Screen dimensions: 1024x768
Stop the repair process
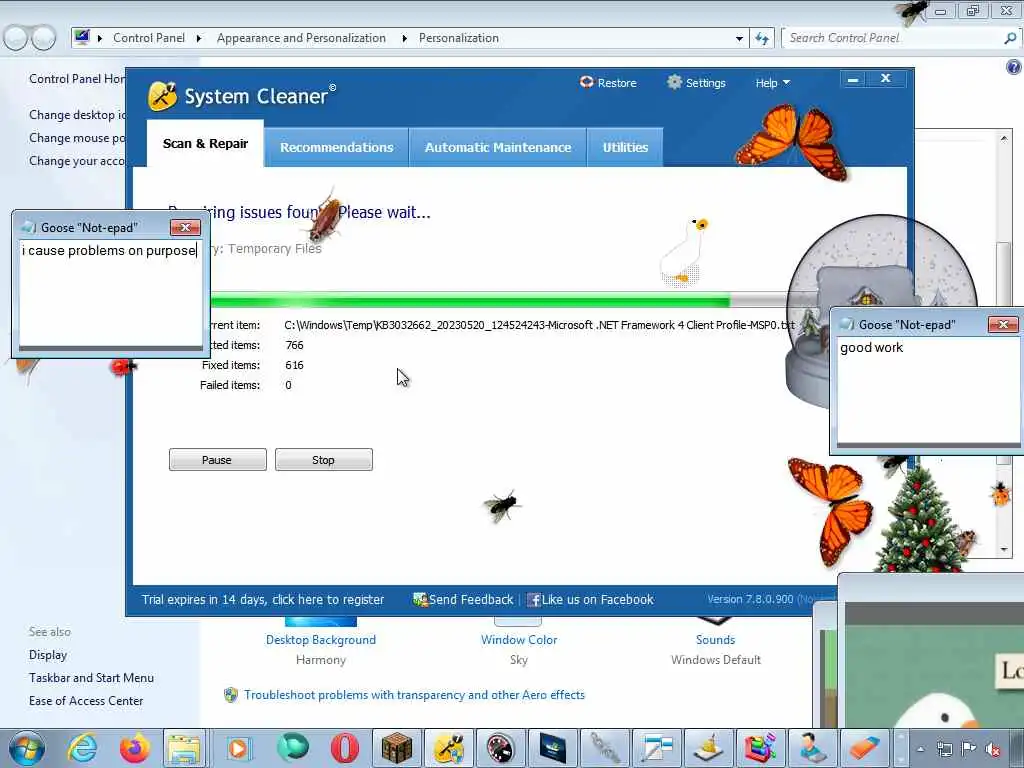(x=323, y=460)
